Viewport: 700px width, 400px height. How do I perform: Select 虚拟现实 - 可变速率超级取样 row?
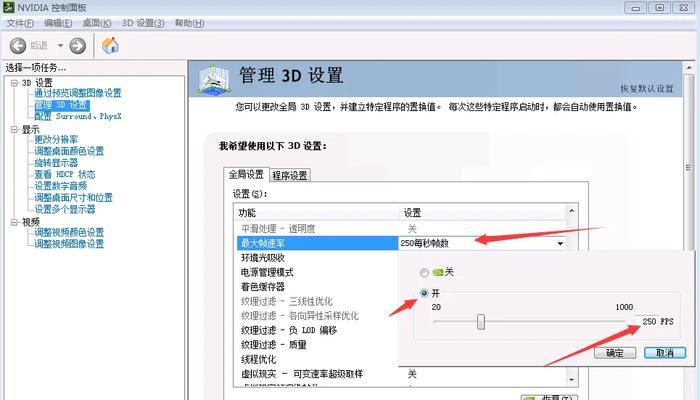(401, 374)
